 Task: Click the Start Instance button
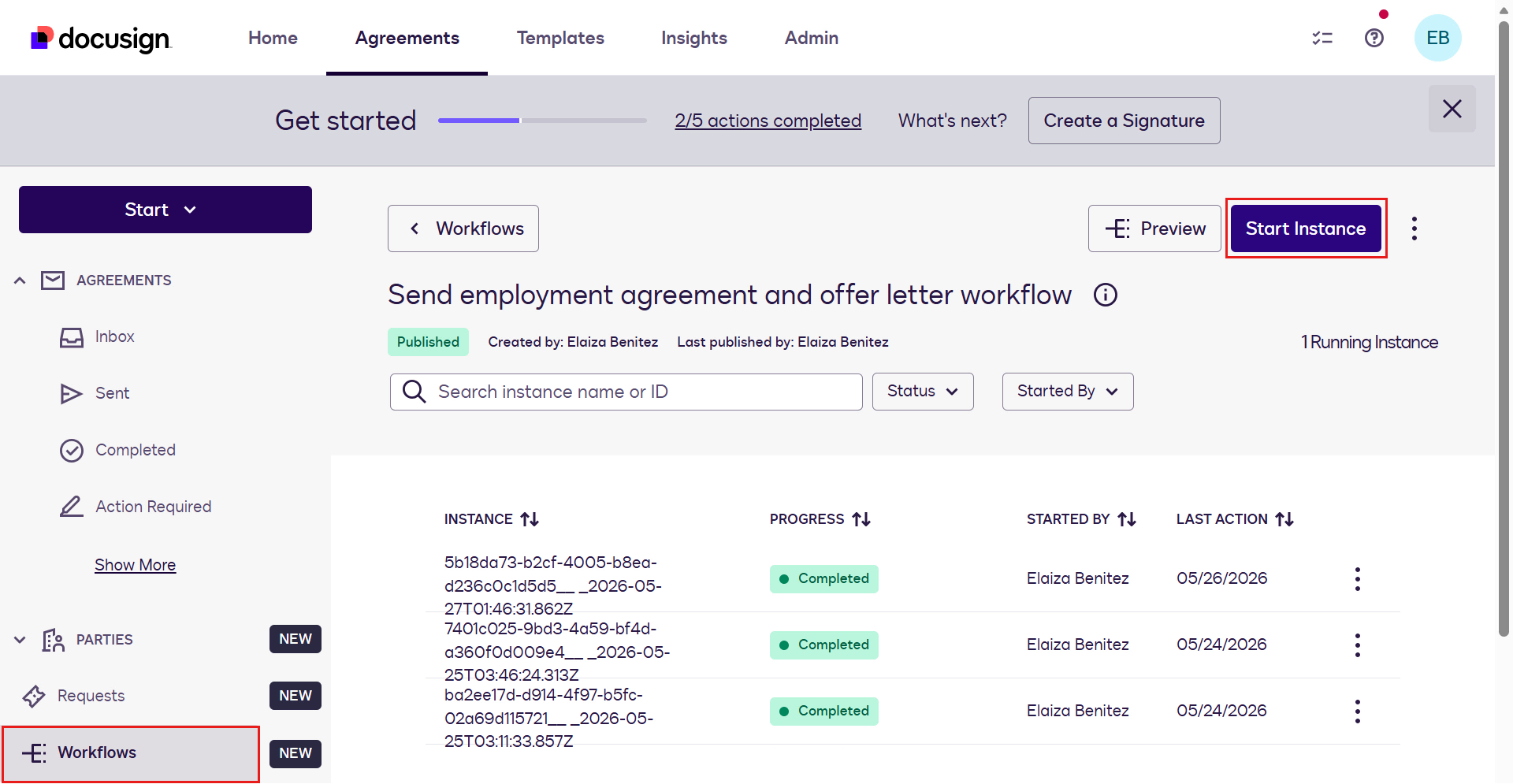[x=1306, y=229]
